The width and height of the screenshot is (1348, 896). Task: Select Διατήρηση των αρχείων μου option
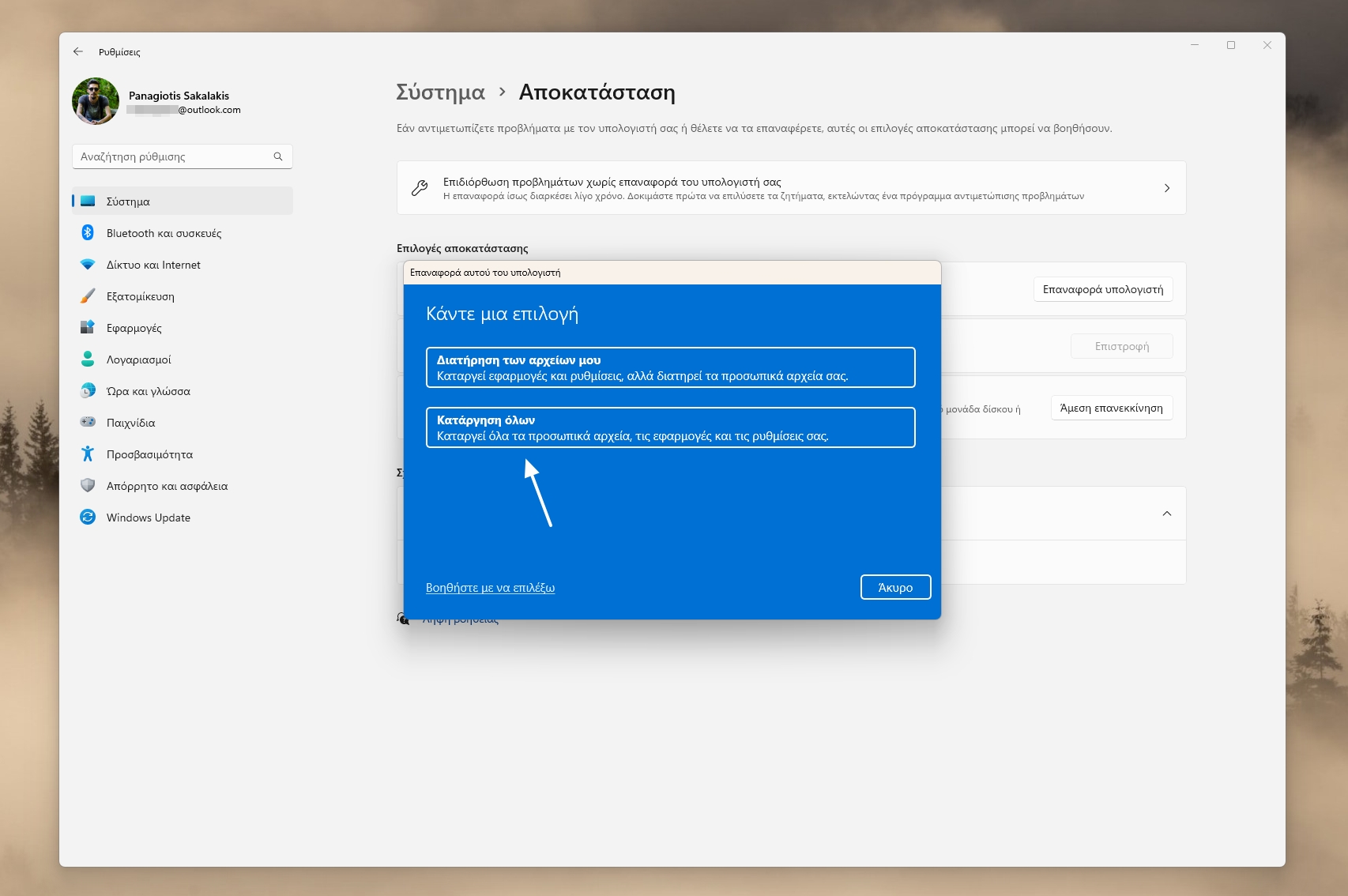tap(670, 367)
